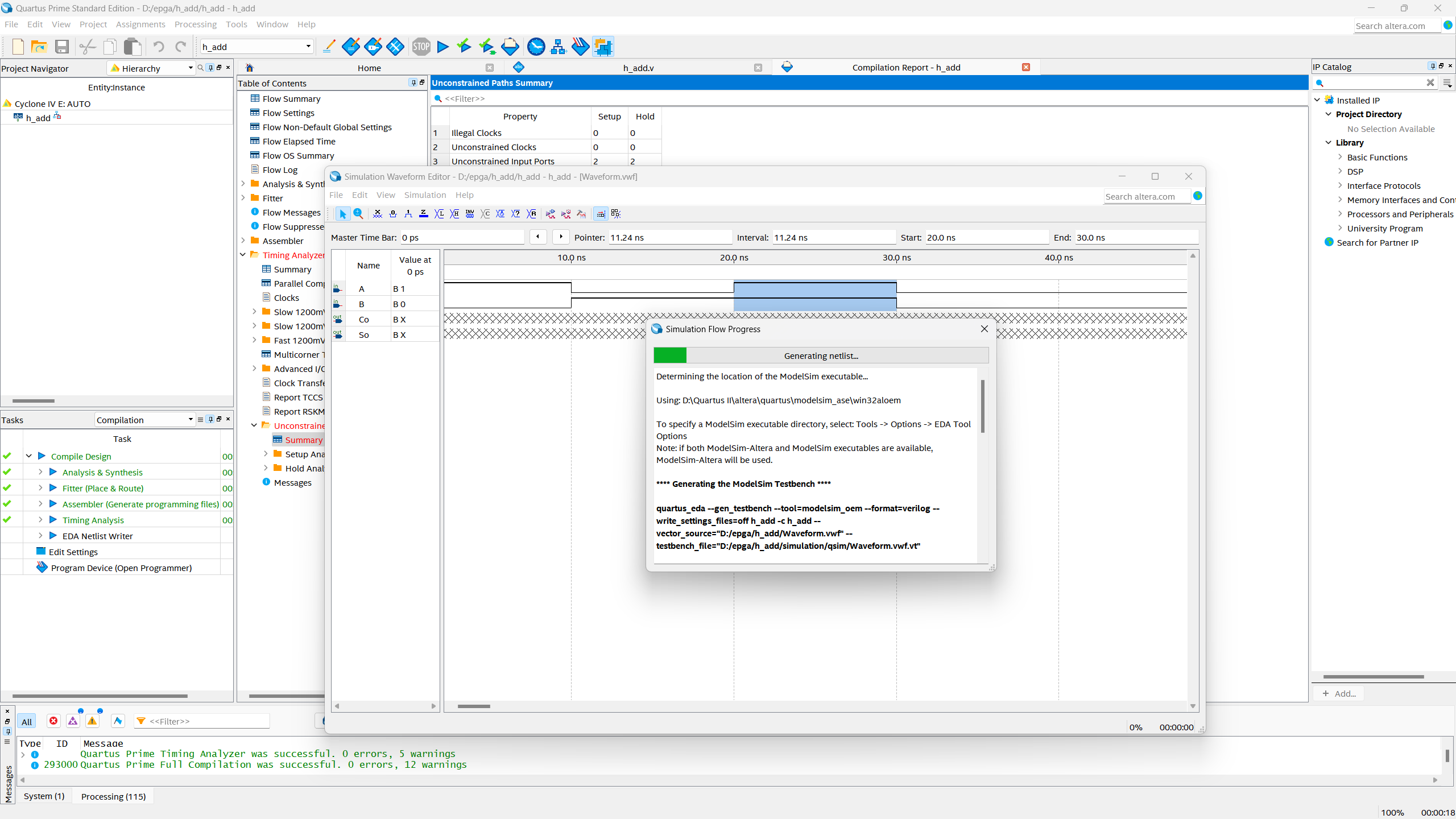Viewport: 1456px width, 819px height.
Task: Click the High Impedance (Z) waveform icon
Action: point(423,214)
